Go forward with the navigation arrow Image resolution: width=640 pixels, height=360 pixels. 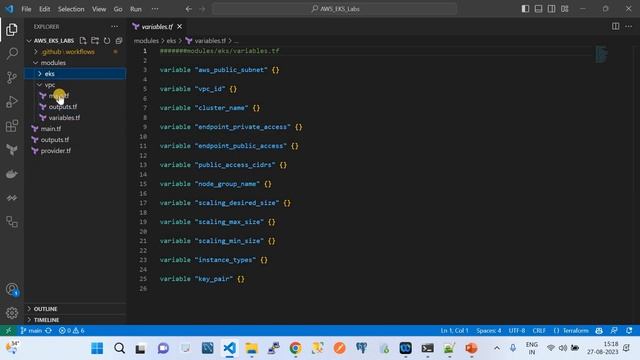click(x=202, y=9)
